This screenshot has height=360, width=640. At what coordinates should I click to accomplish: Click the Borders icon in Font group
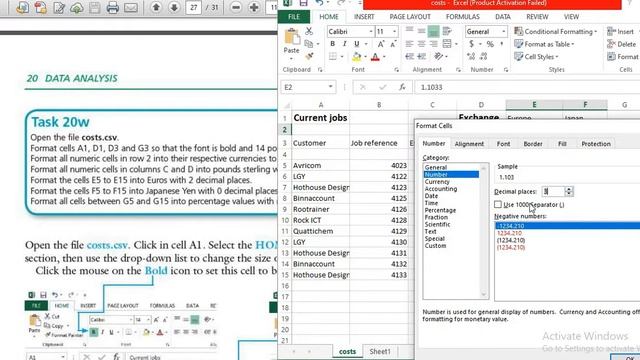click(x=333, y=56)
